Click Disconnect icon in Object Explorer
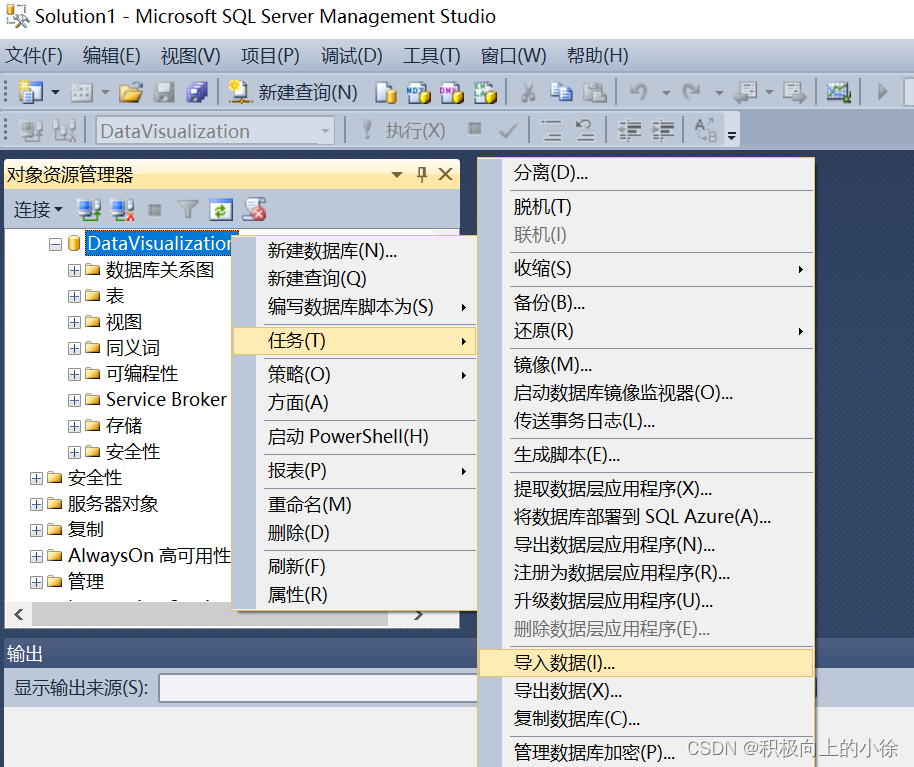914x767 pixels. 122,210
